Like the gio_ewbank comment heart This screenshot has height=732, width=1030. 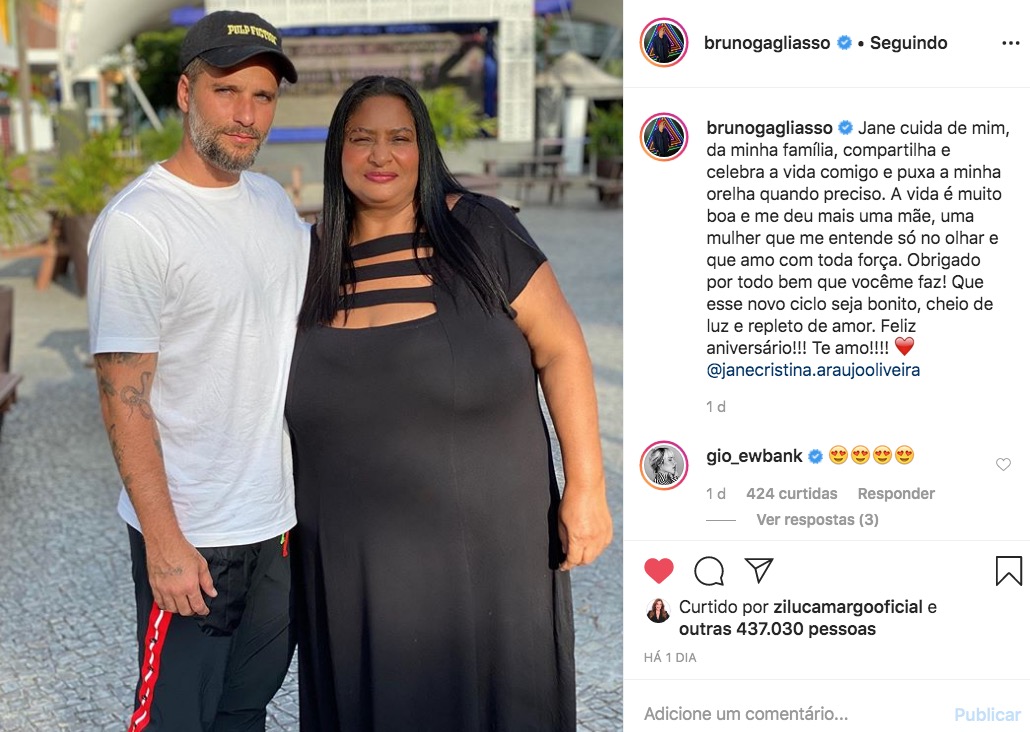1003,465
